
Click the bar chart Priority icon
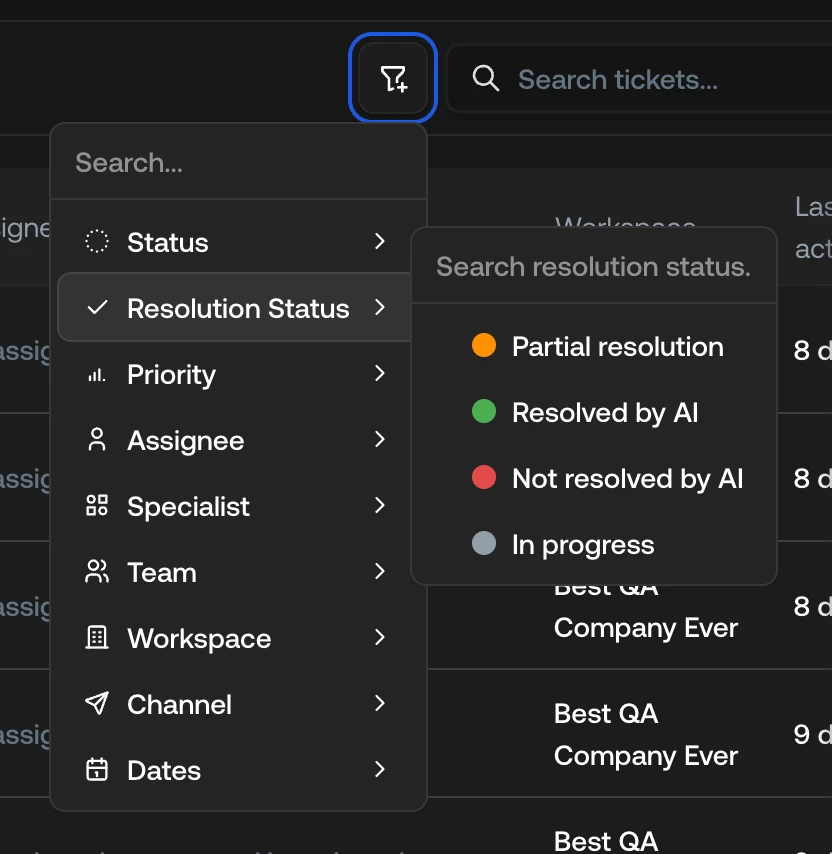[x=97, y=374]
